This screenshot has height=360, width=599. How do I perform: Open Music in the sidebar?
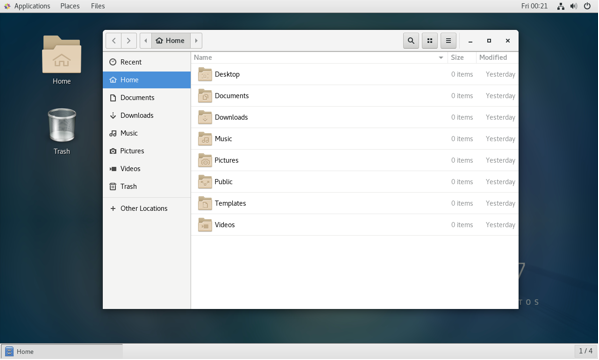coord(147,133)
